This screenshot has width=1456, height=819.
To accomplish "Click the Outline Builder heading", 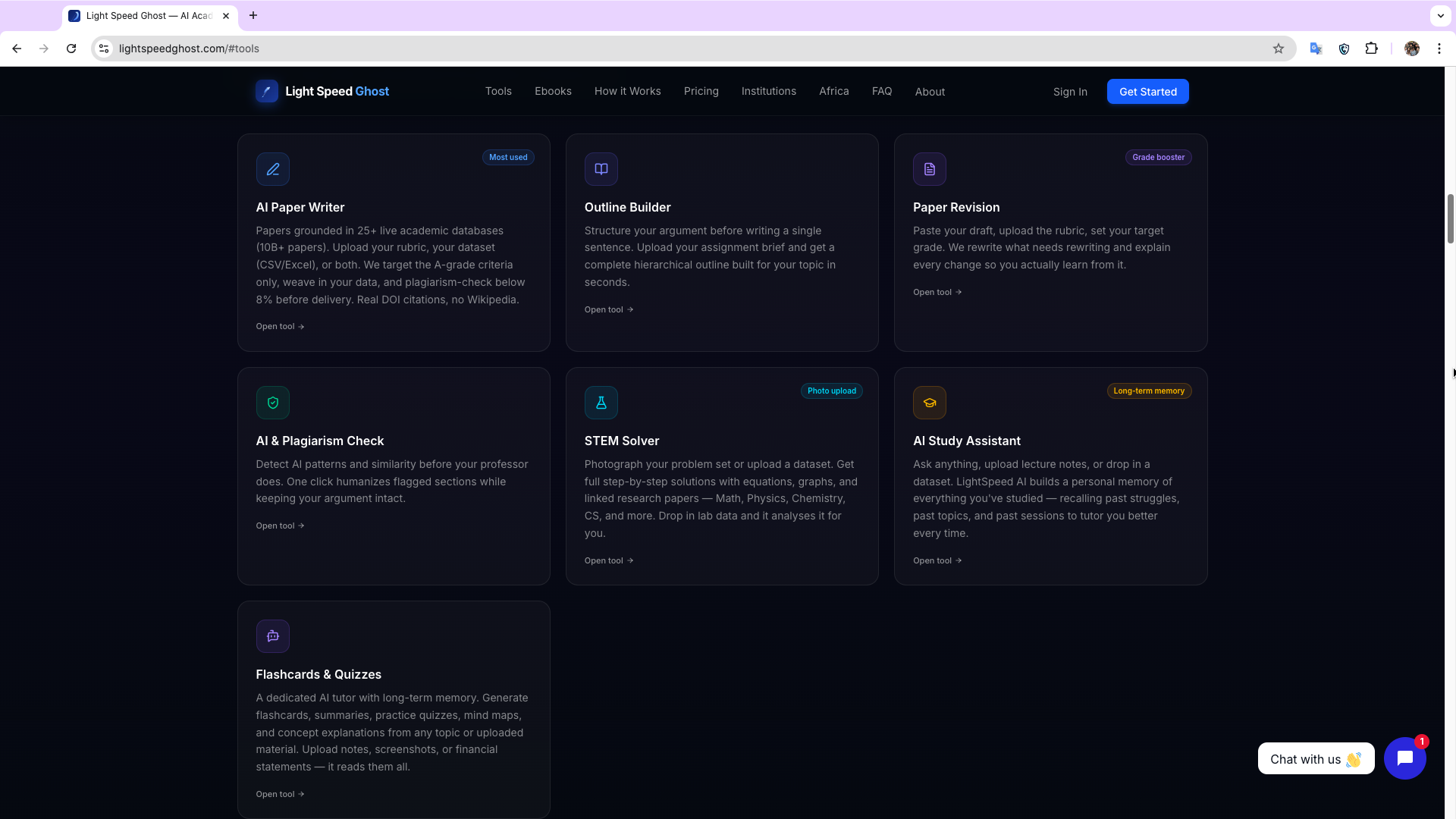I will pyautogui.click(x=627, y=207).
